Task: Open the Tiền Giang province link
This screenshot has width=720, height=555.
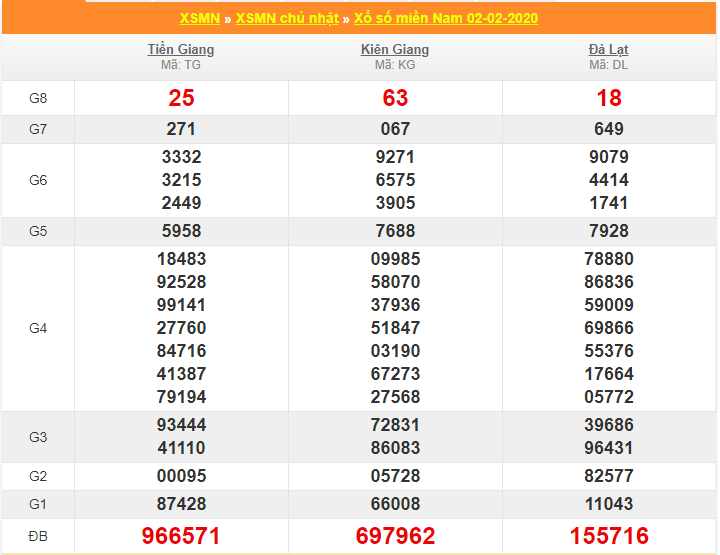Action: pyautogui.click(x=181, y=49)
